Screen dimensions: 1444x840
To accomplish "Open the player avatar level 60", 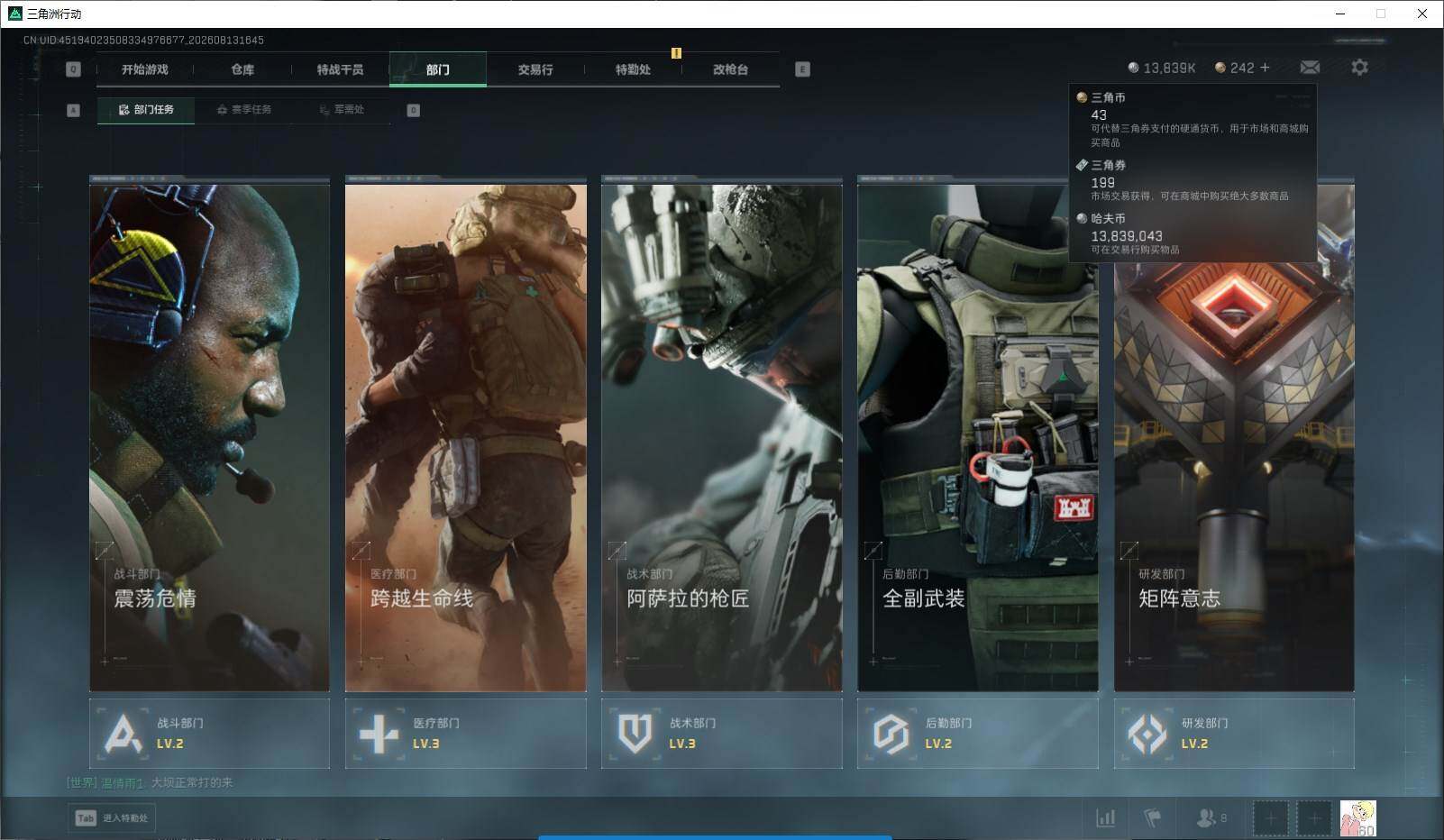I will (1357, 818).
